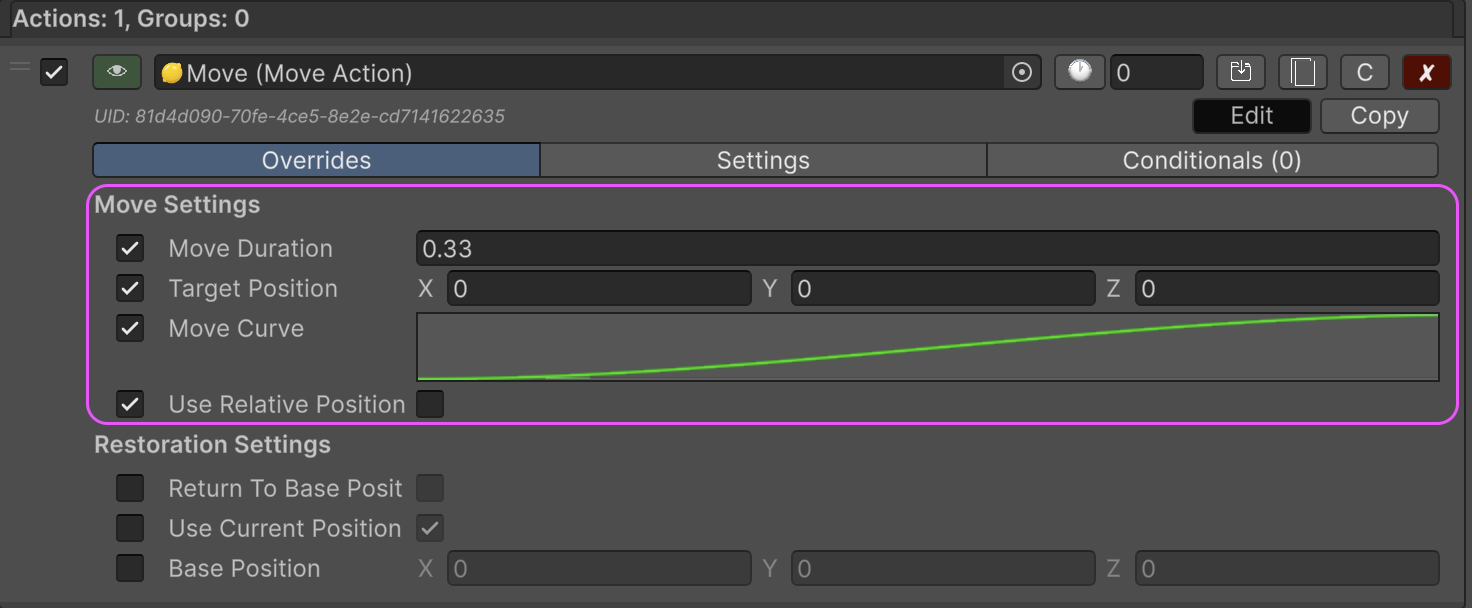Enable Return To Base Position override checkbox
This screenshot has width=1472, height=608.
point(130,488)
